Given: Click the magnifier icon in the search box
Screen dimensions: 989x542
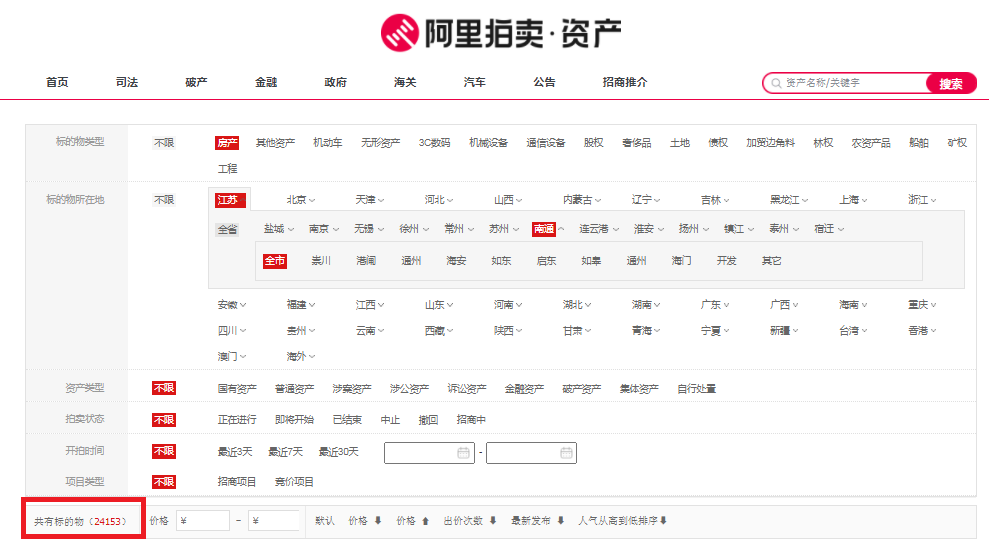Looking at the screenshot, I should (776, 83).
